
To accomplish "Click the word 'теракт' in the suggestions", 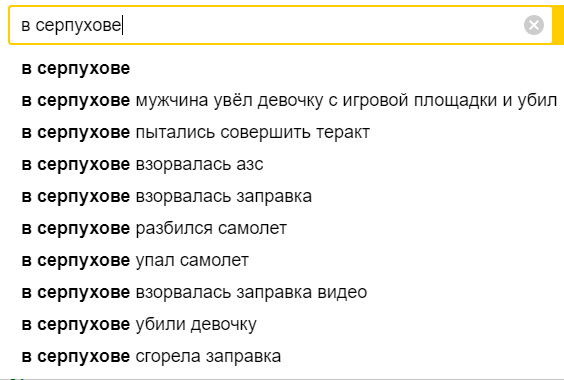I will tap(343, 132).
